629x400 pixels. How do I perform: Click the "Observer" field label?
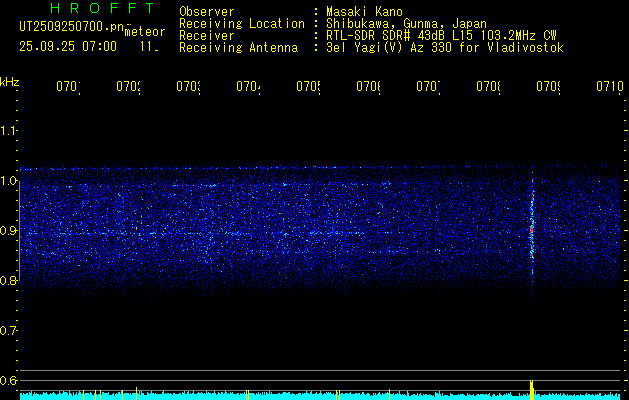click(207, 12)
